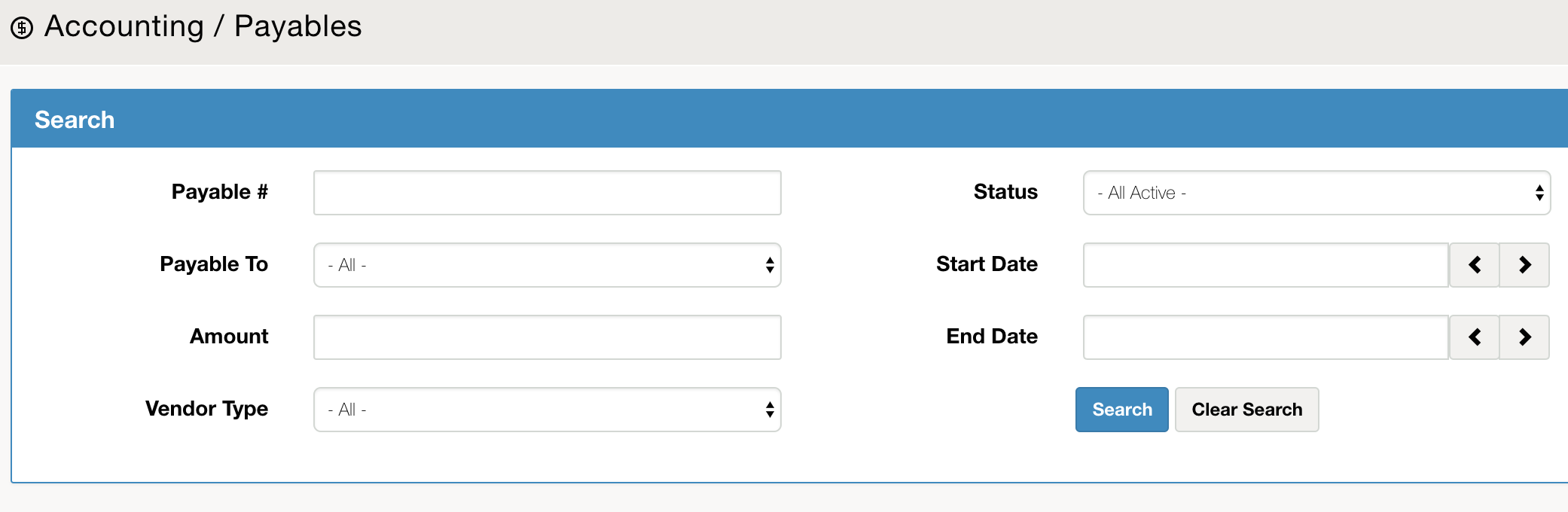Screen dimensions: 1568x512
Task: Click the right arrow beside End Date
Action: (1525, 337)
